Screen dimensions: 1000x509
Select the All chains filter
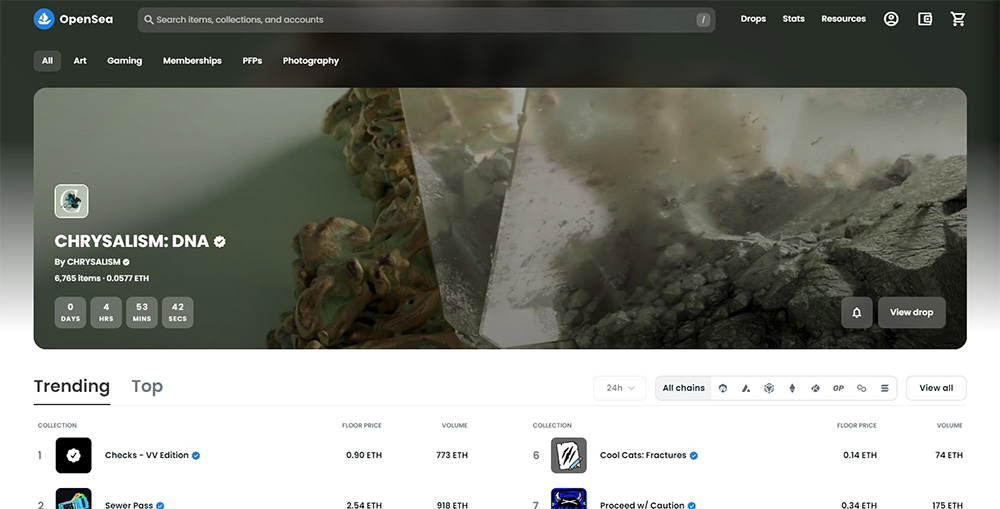pos(683,388)
